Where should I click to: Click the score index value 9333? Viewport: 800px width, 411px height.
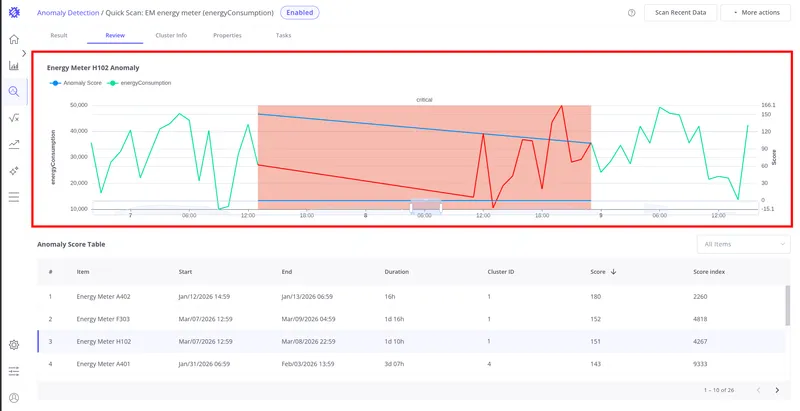click(700, 364)
